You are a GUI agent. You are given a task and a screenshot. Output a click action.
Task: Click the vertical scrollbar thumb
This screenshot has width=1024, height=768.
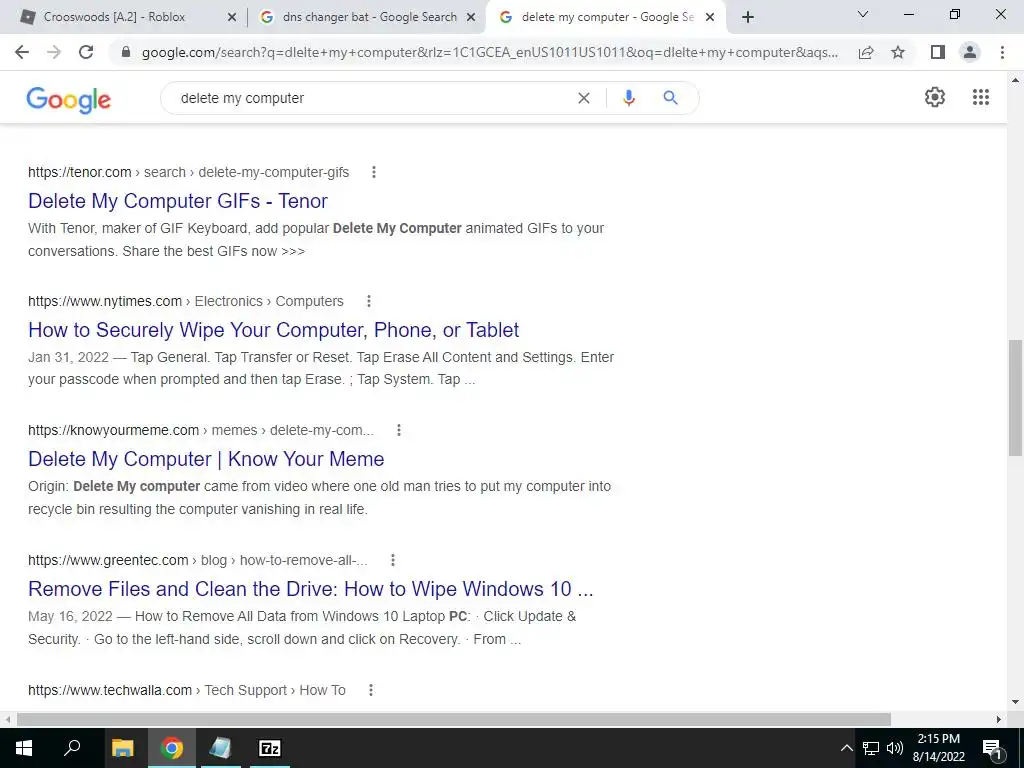click(1015, 397)
